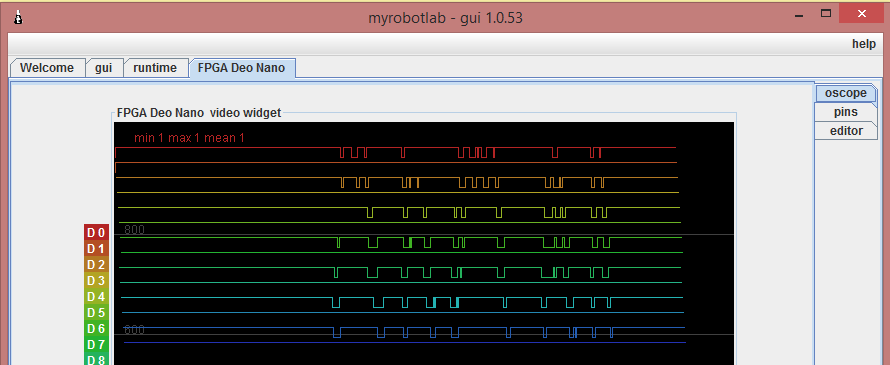Viewport: 890px width, 365px height.
Task: Toggle the D 6 pin trace button
Action: click(96, 329)
